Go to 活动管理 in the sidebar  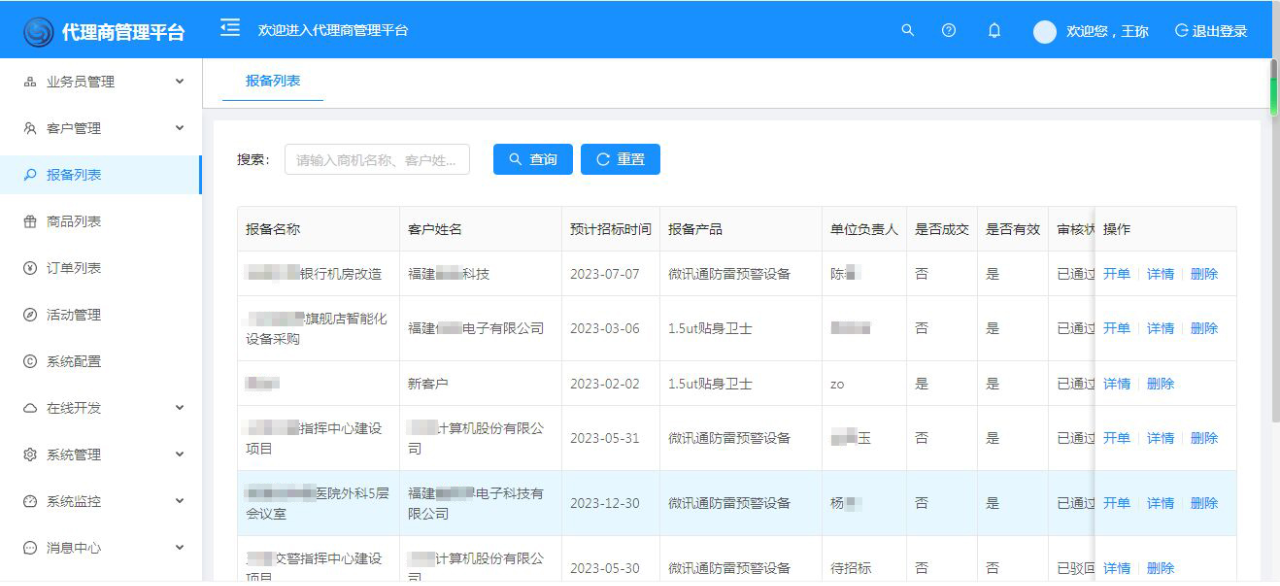73,315
